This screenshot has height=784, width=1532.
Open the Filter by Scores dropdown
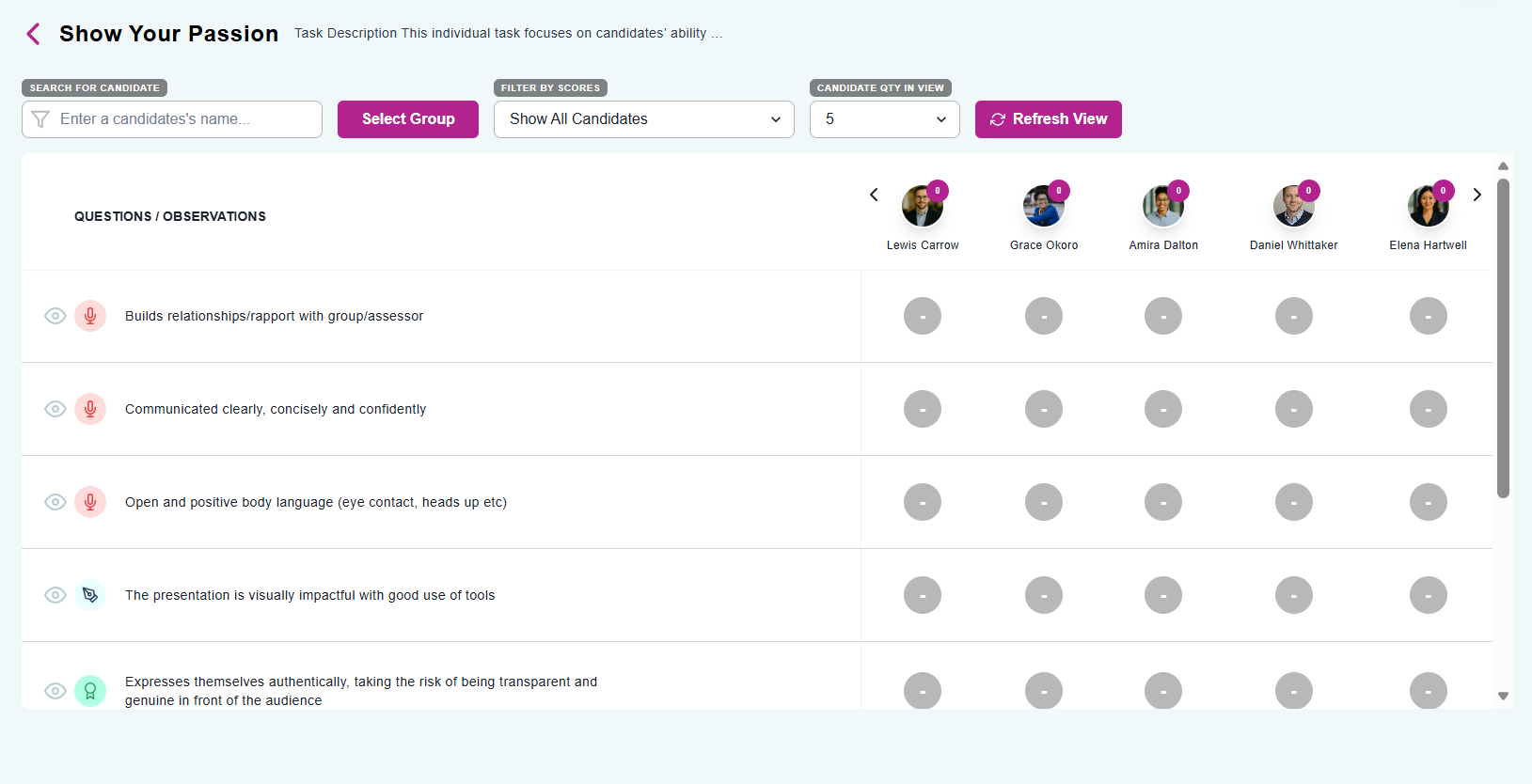tap(644, 119)
